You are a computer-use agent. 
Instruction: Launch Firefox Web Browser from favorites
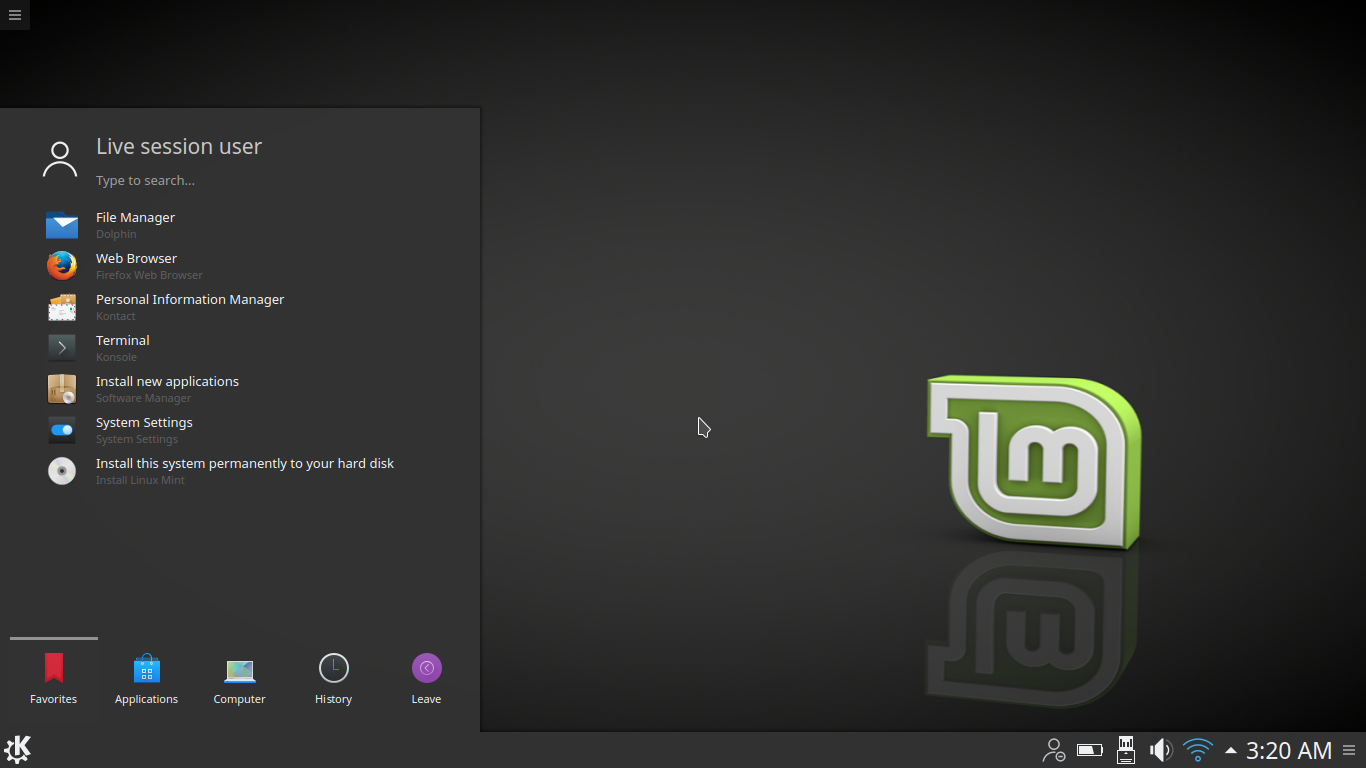pyautogui.click(x=240, y=266)
